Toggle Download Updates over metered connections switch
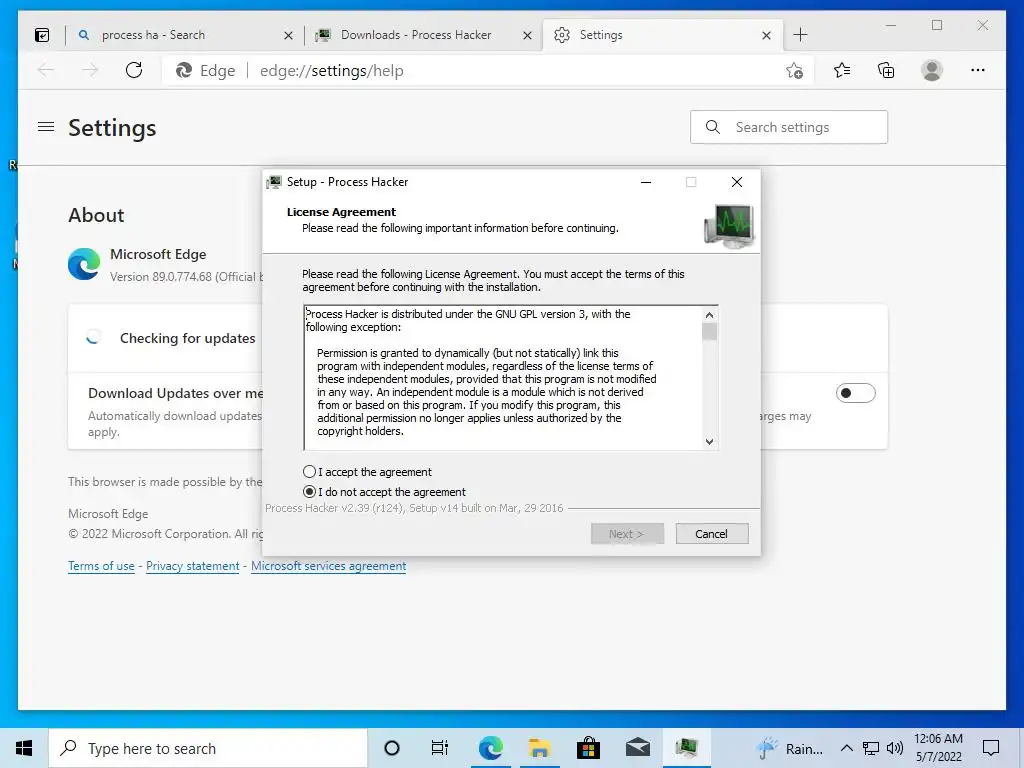Viewport: 1024px width, 768px height. coord(856,393)
